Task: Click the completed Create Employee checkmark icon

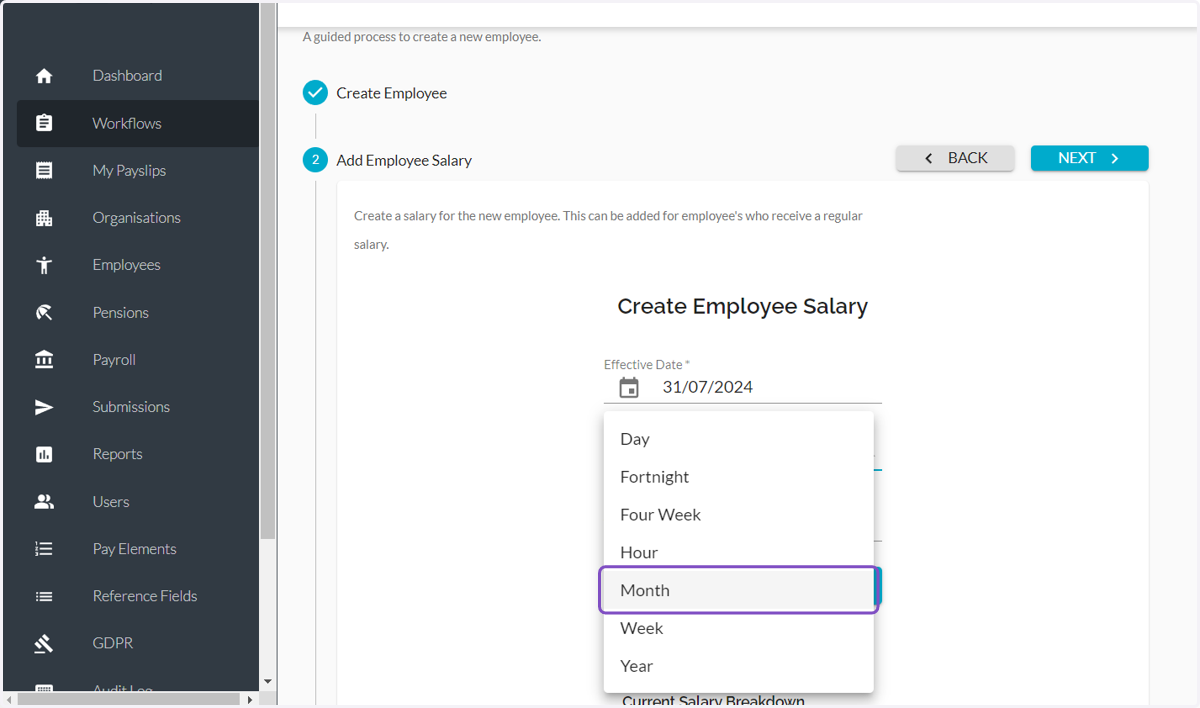Action: [315, 93]
